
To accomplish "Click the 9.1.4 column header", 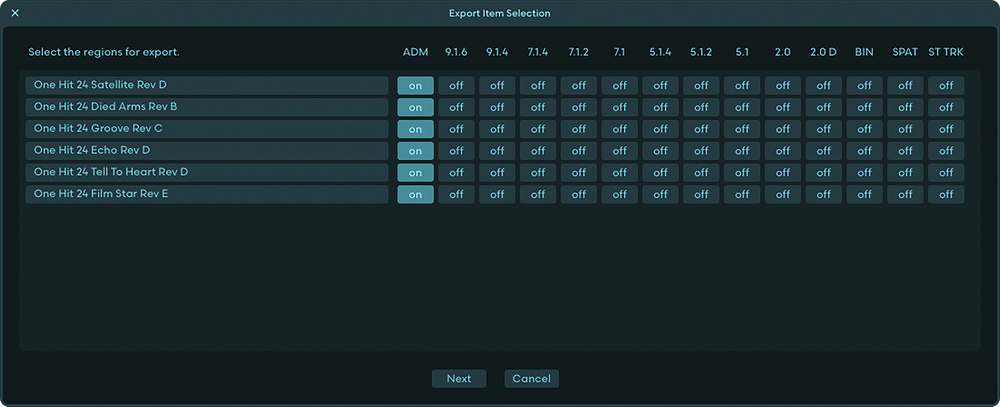I will point(497,52).
